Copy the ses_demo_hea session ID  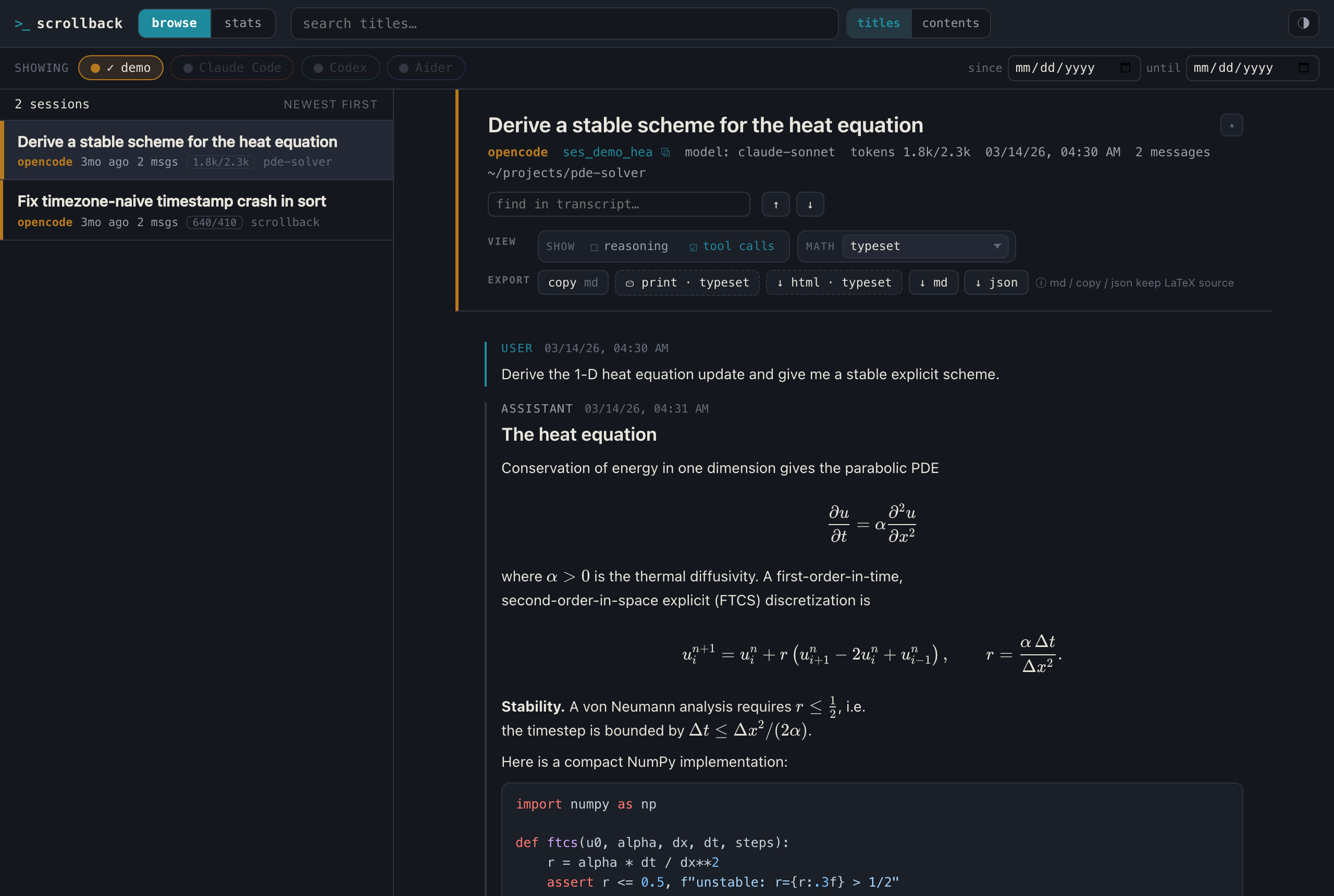pos(665,152)
